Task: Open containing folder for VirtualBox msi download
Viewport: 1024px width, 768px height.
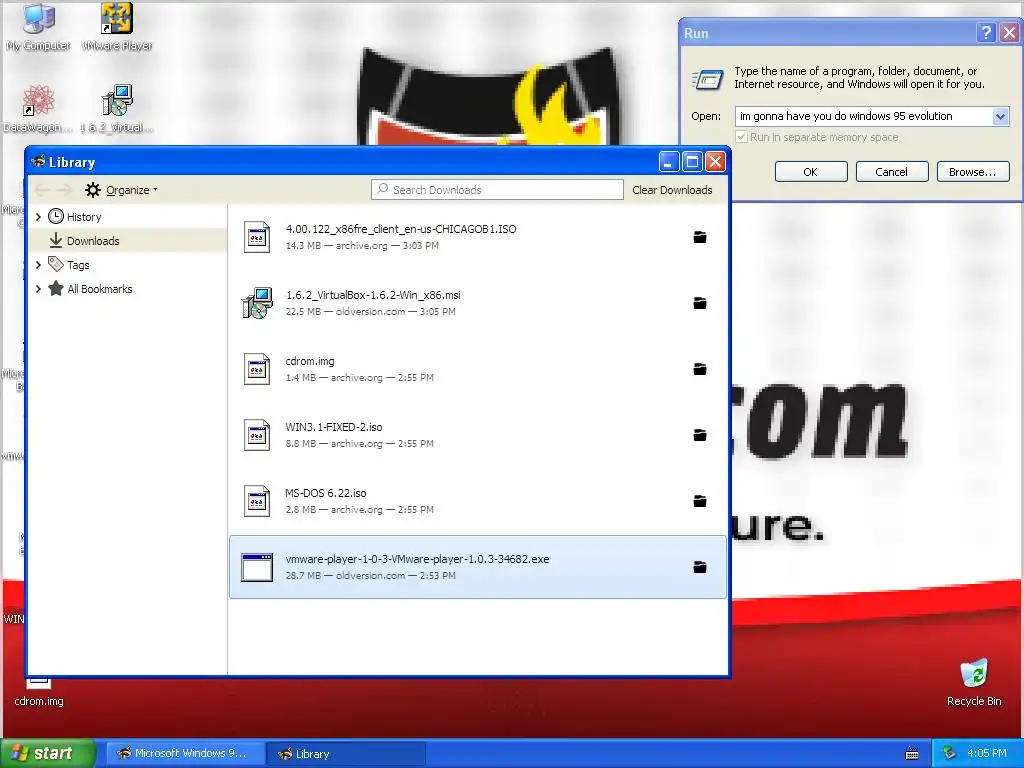Action: 699,303
